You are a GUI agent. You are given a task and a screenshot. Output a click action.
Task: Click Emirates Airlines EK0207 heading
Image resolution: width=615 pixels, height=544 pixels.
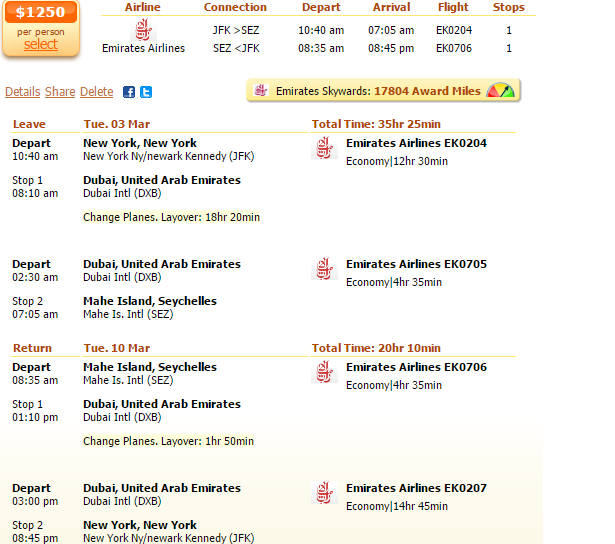pos(416,488)
